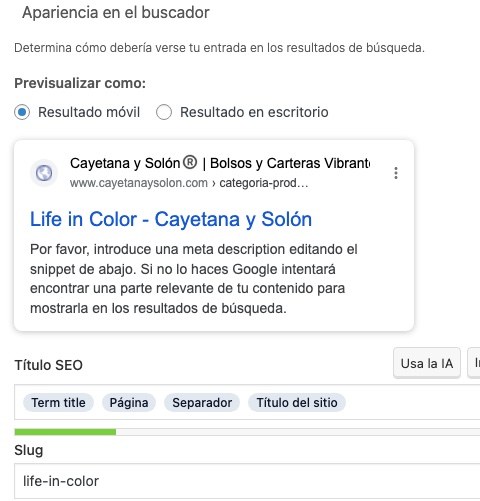Image resolution: width=480 pixels, height=501 pixels.
Task: Select the Resultado en escritorio radio button
Action: click(x=164, y=112)
